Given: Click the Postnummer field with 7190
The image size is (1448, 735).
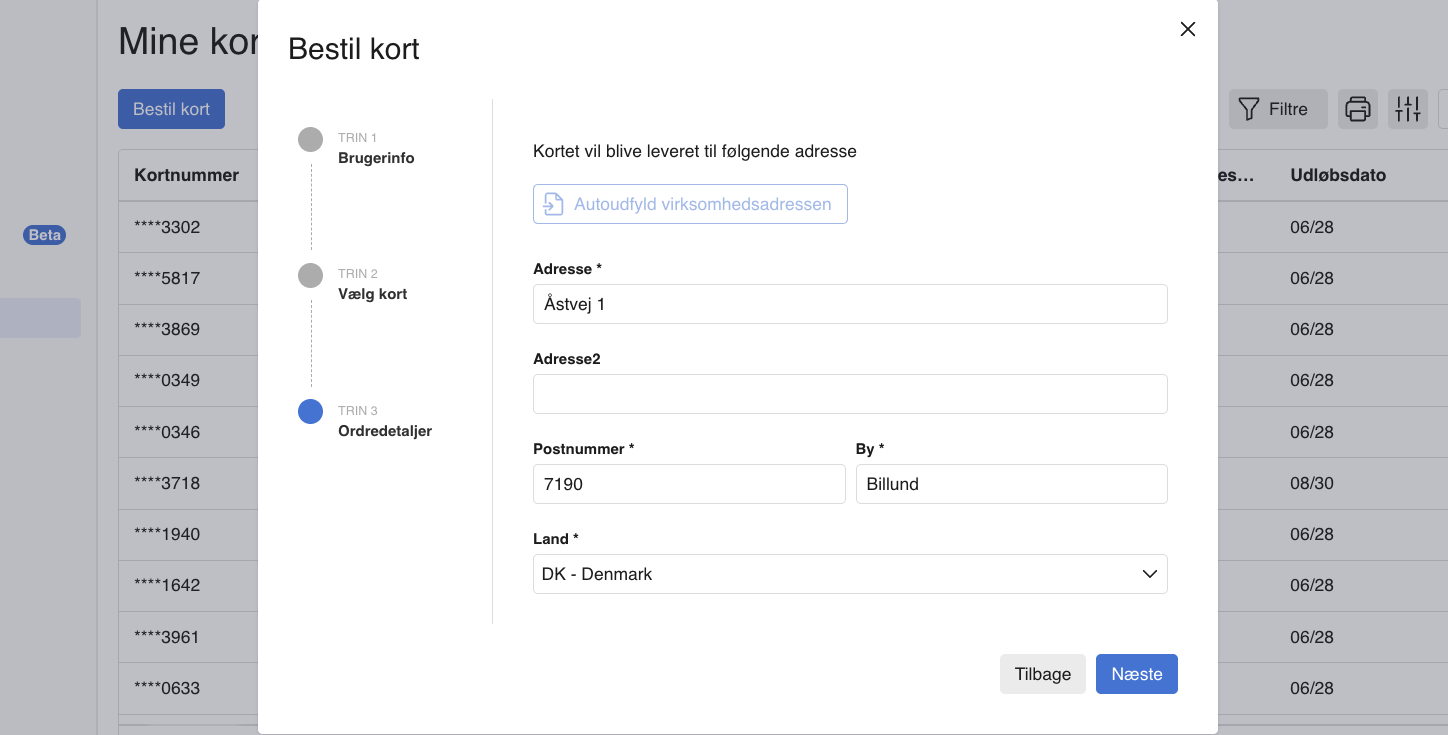Looking at the screenshot, I should (x=689, y=484).
